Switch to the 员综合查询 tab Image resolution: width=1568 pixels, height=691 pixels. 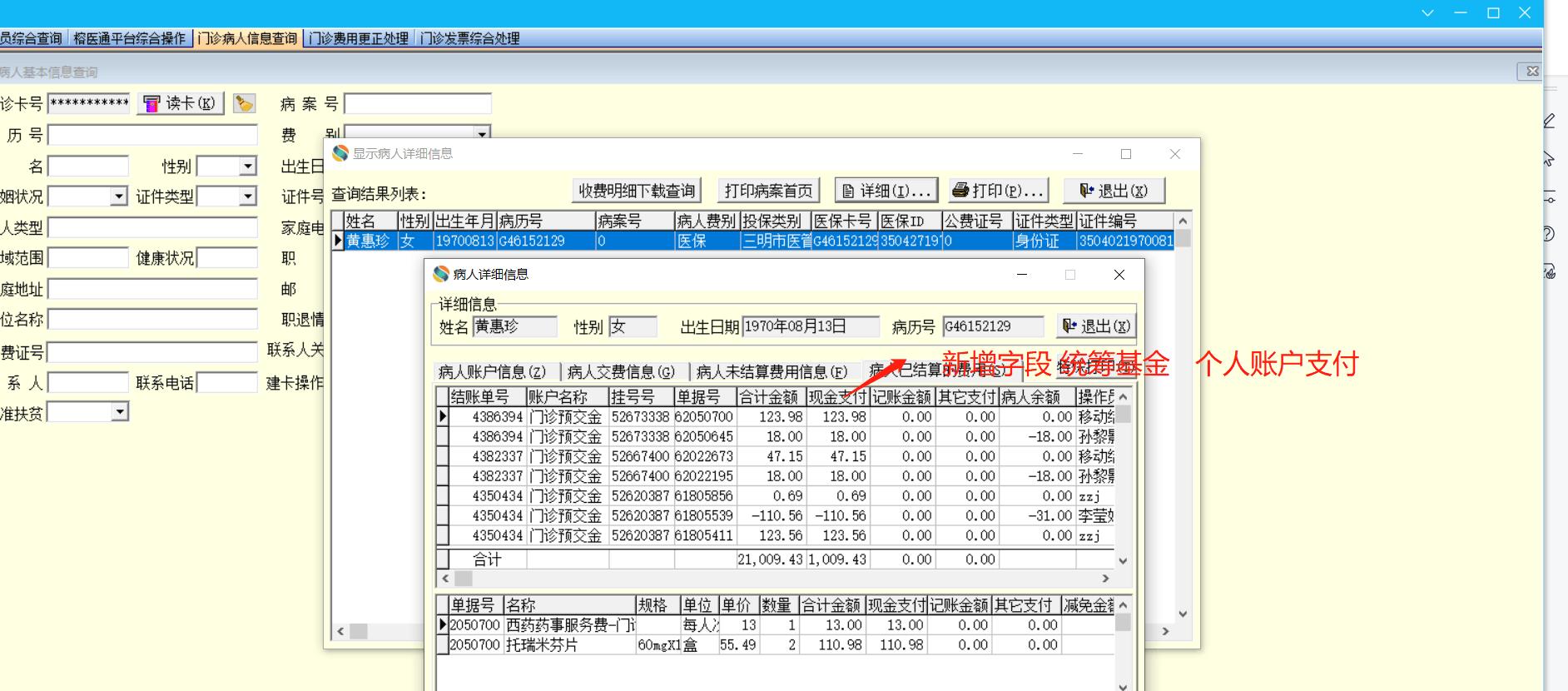(x=32, y=38)
